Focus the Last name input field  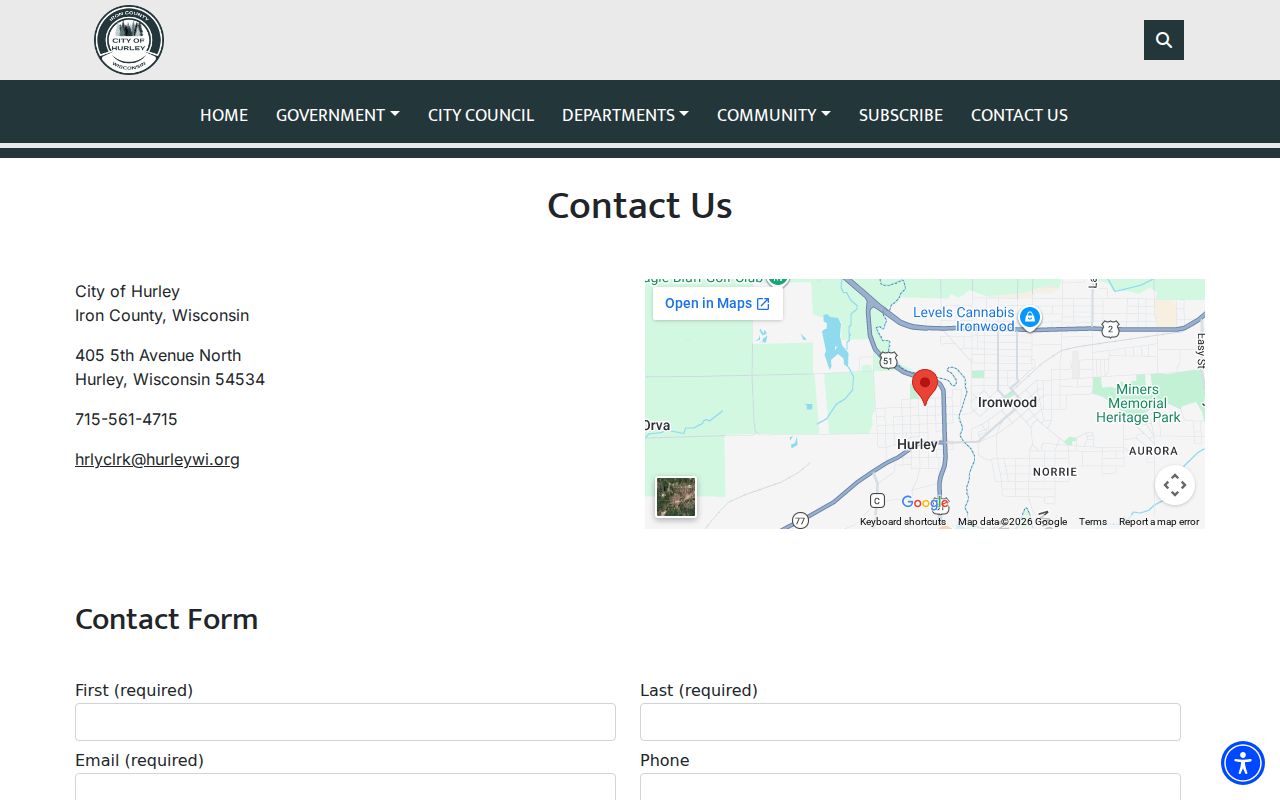point(910,722)
